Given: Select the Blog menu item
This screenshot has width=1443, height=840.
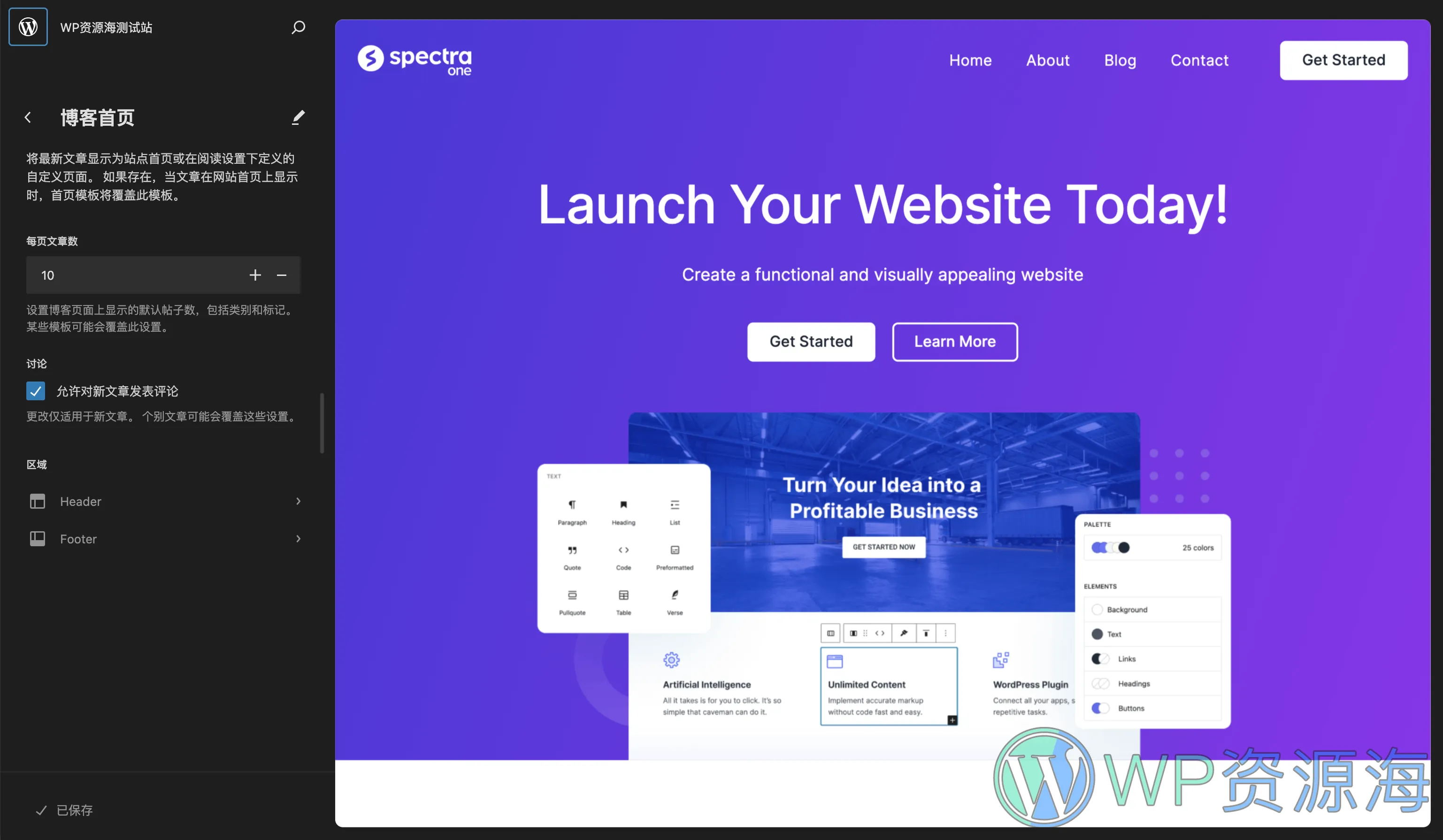Looking at the screenshot, I should [x=1120, y=61].
